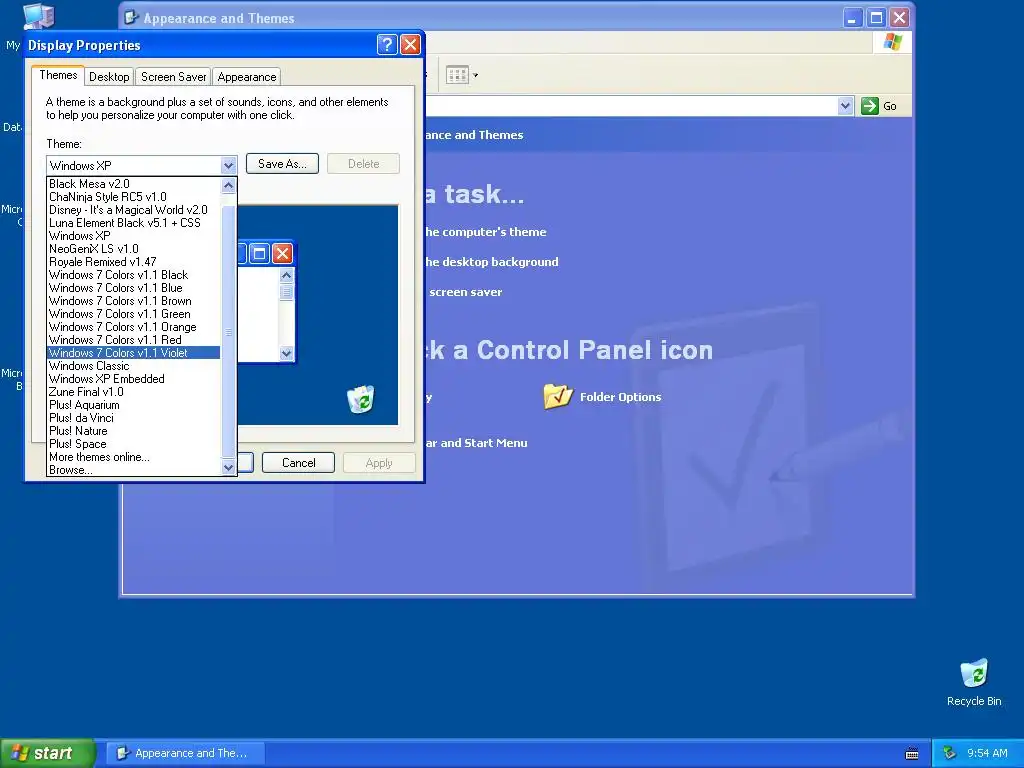The height and width of the screenshot is (768, 1024).
Task: Click the Save As... button
Action: coord(282,164)
